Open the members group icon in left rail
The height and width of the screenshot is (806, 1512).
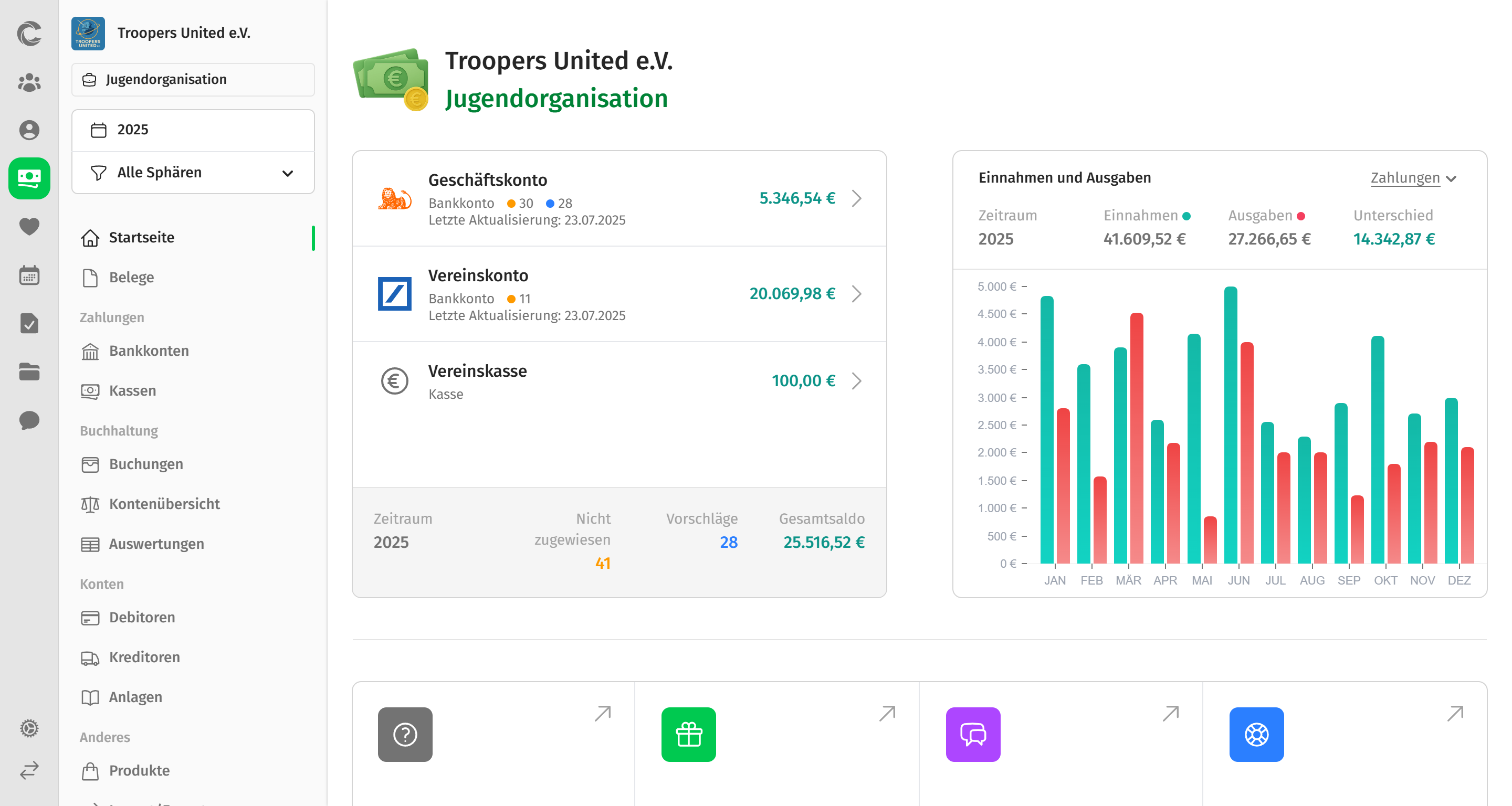click(x=29, y=82)
